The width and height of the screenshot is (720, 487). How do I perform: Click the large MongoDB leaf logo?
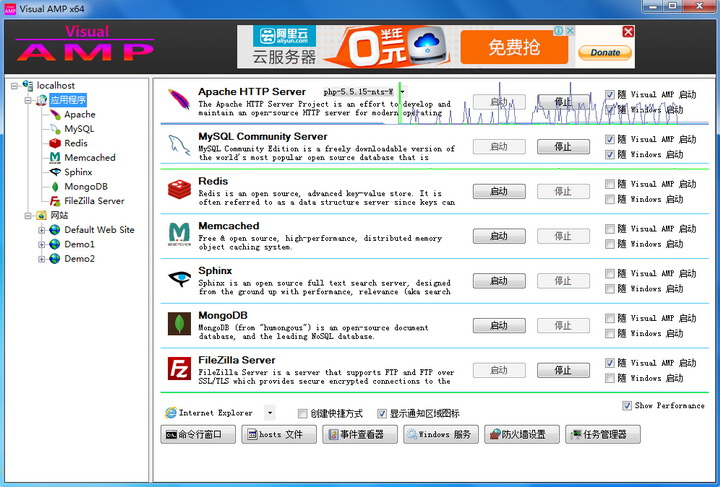(x=179, y=324)
